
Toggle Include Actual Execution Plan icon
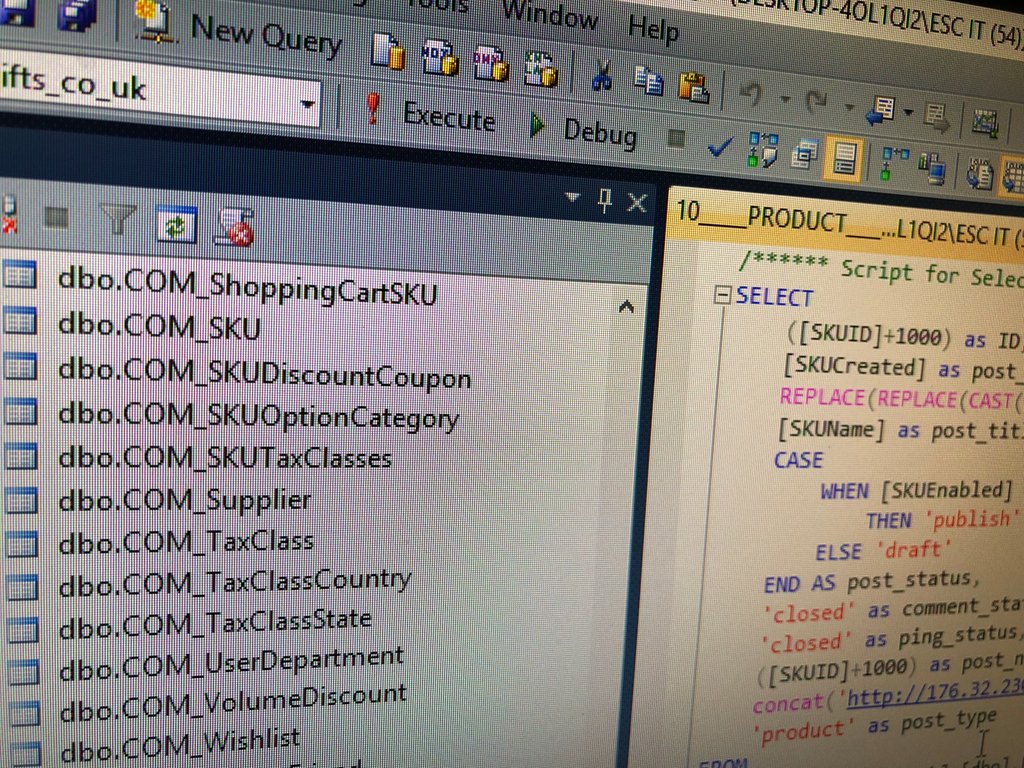[893, 163]
